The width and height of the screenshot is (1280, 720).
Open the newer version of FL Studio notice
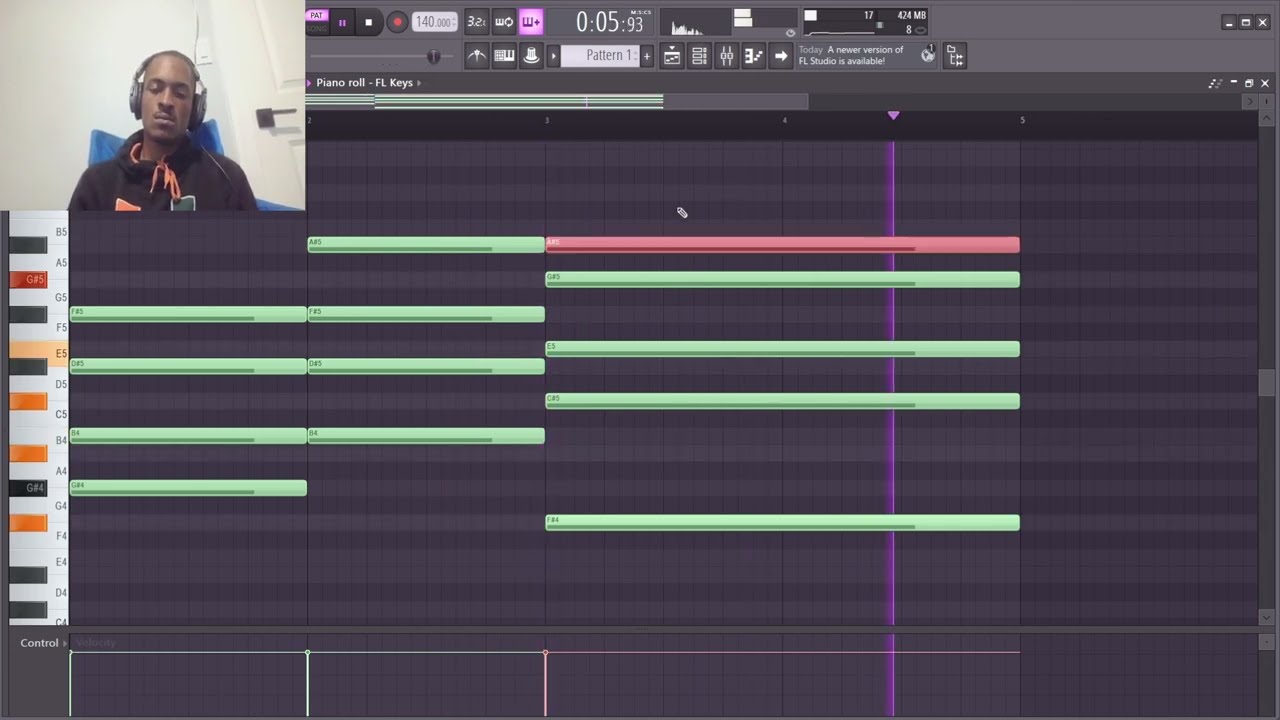(x=851, y=56)
